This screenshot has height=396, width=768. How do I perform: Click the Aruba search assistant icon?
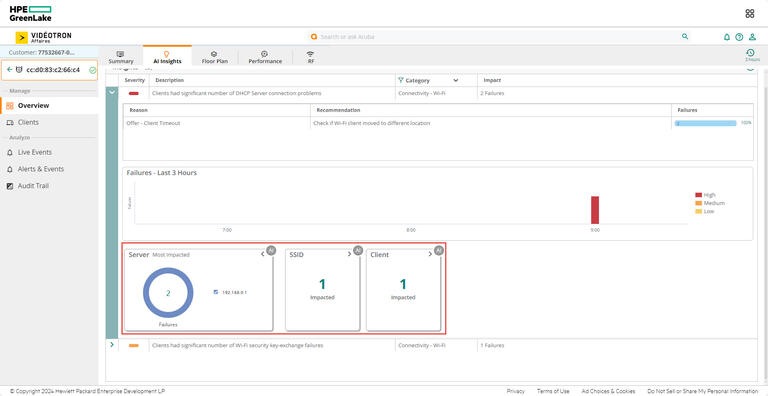click(x=313, y=37)
